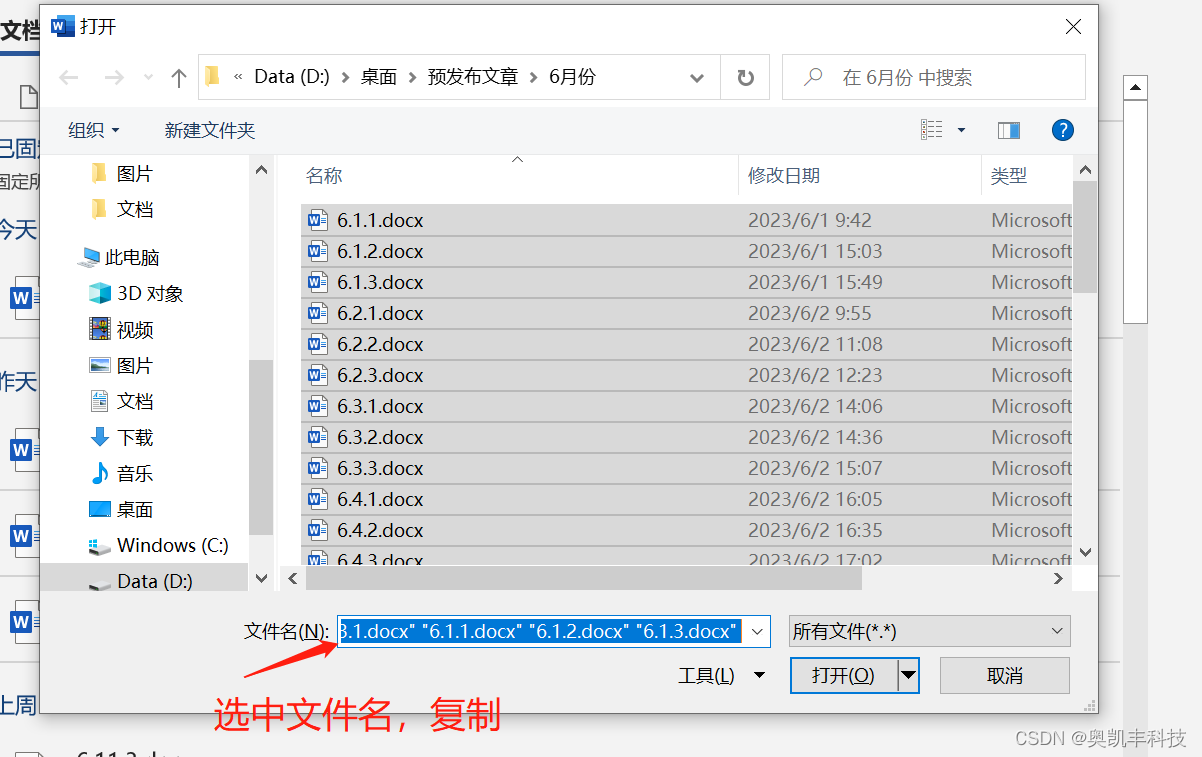Toggle the preview pane icon

[x=1009, y=130]
